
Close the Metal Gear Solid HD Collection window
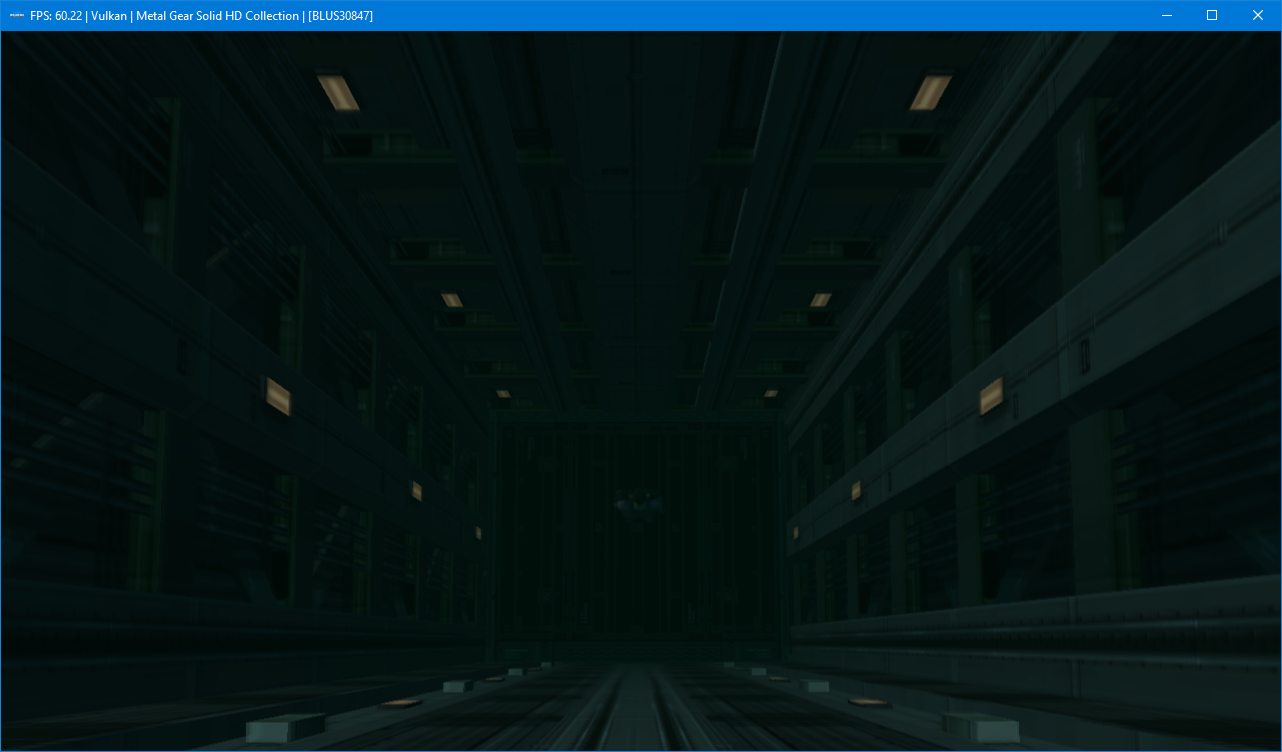(x=1258, y=16)
